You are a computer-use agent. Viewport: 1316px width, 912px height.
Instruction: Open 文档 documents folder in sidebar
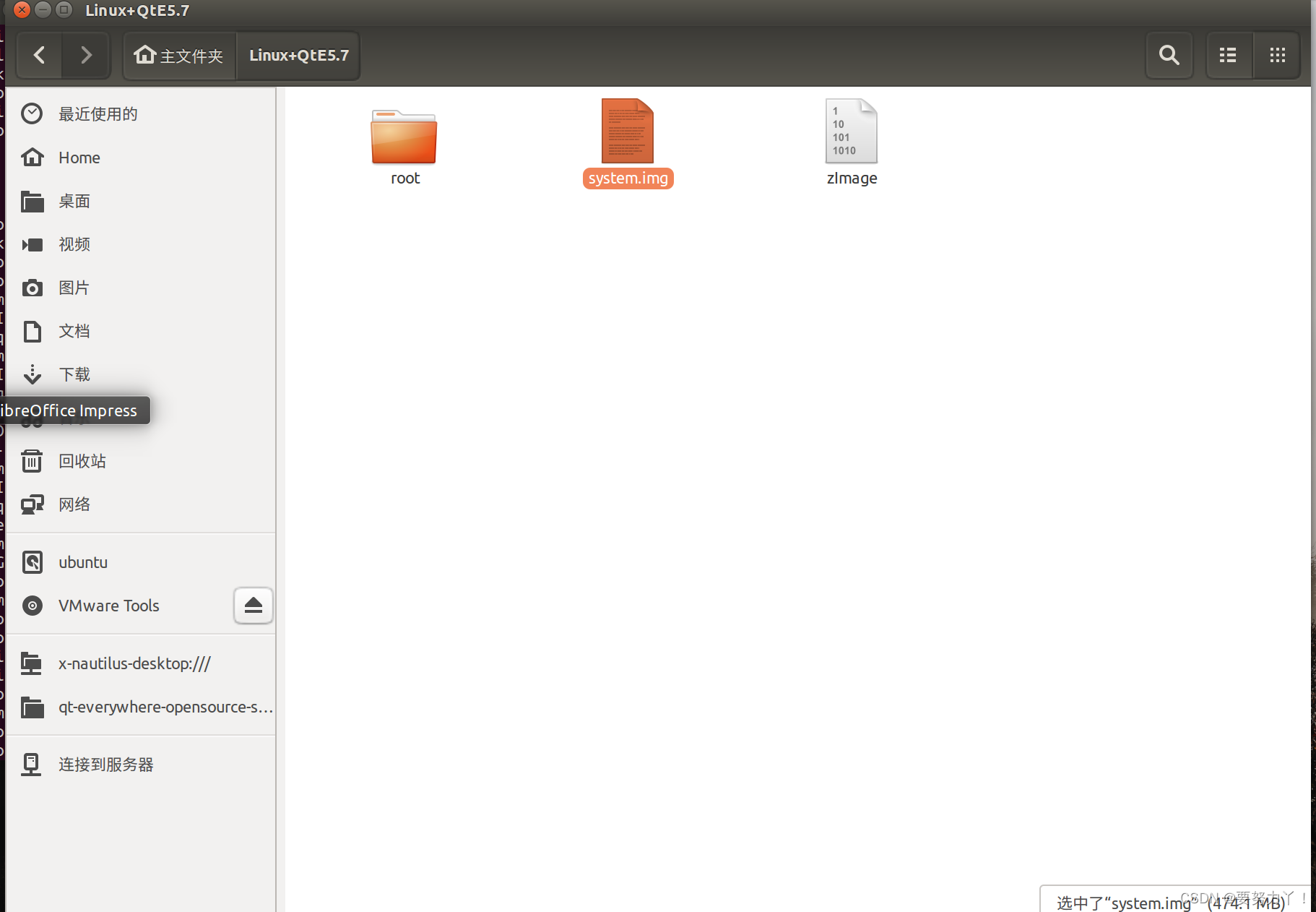(140, 330)
